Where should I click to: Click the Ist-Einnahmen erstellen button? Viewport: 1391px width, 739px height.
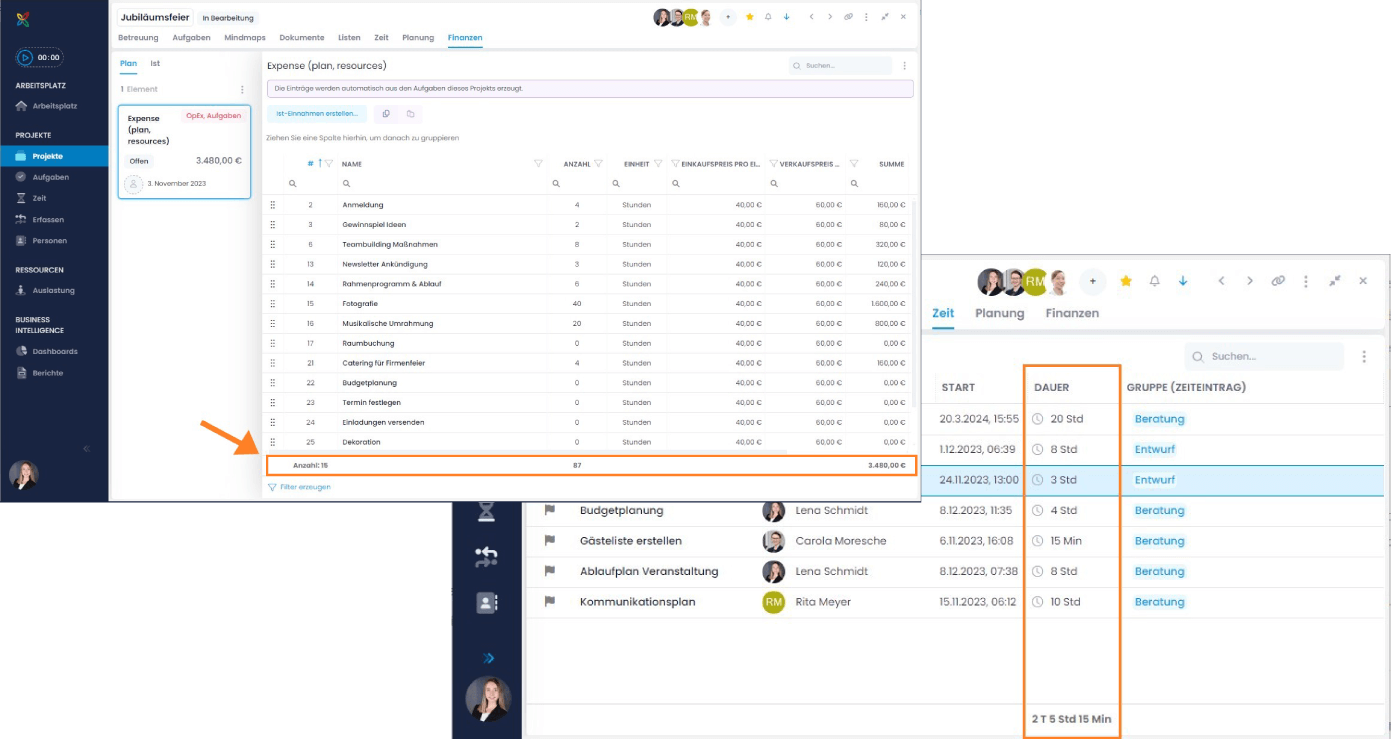point(317,114)
